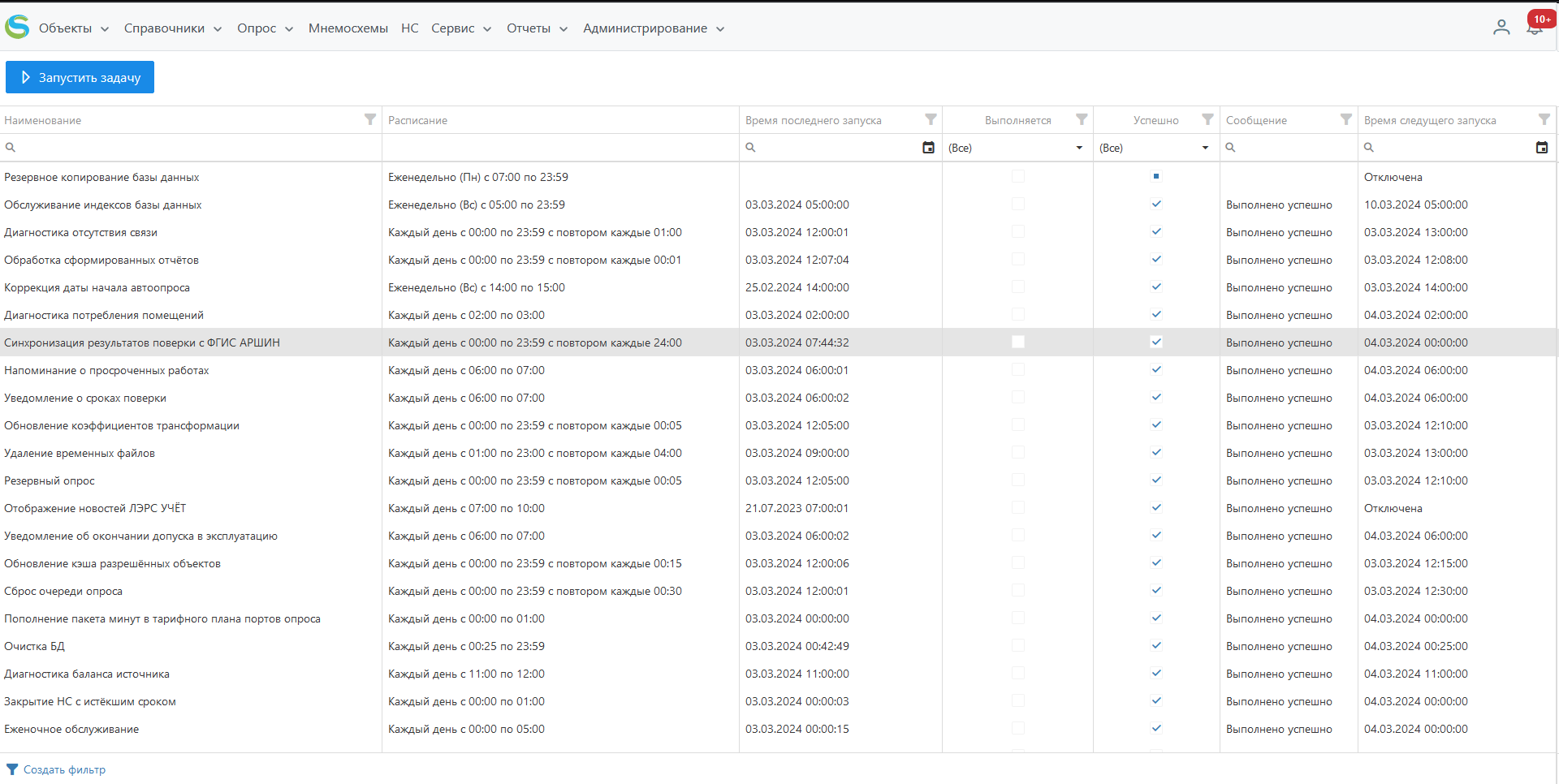This screenshot has height=784, width=1559.
Task: Open filter for Время последнего запуска column
Action: 931,119
